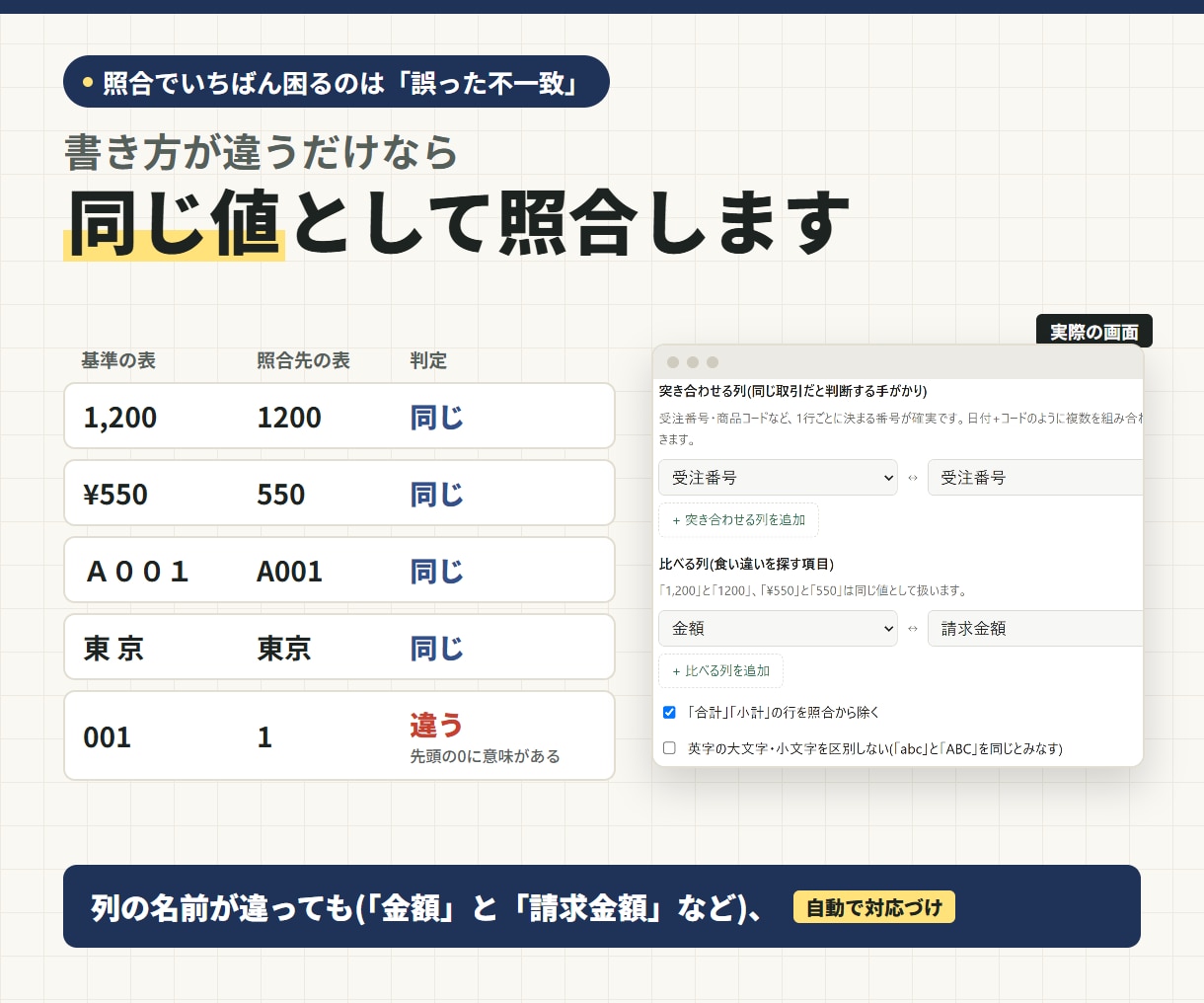Click the right-side 受注番号 field
The height and width of the screenshot is (1003, 1204).
[1035, 478]
